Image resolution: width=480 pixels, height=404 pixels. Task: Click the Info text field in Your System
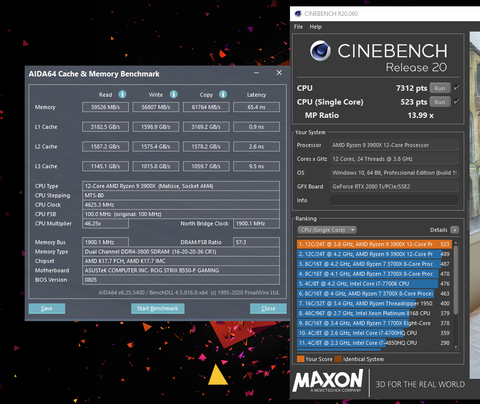click(x=394, y=200)
